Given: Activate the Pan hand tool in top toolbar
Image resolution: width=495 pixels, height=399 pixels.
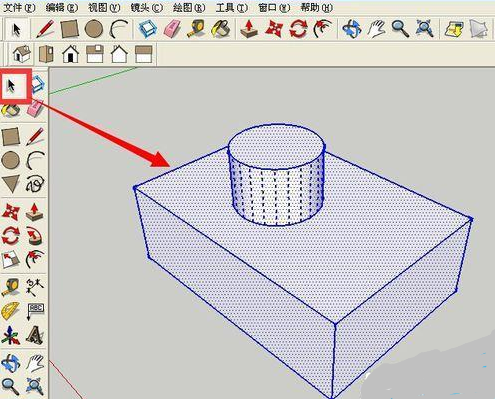Looking at the screenshot, I should (x=376, y=29).
